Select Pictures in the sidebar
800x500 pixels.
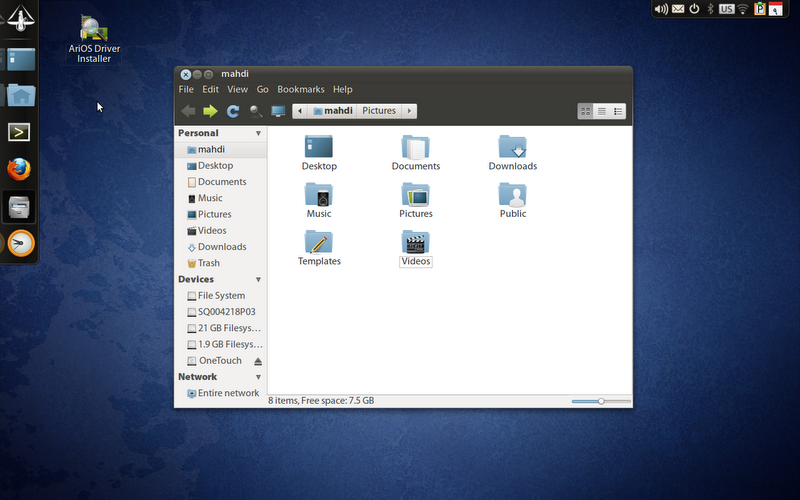point(220,215)
